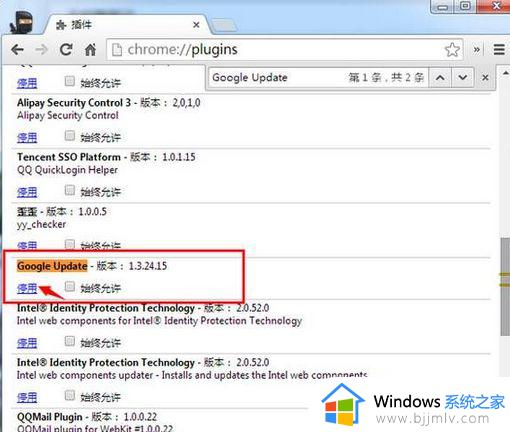This screenshot has width=510, height=432.
Task: Click the page icon in address bar
Action: [117, 50]
